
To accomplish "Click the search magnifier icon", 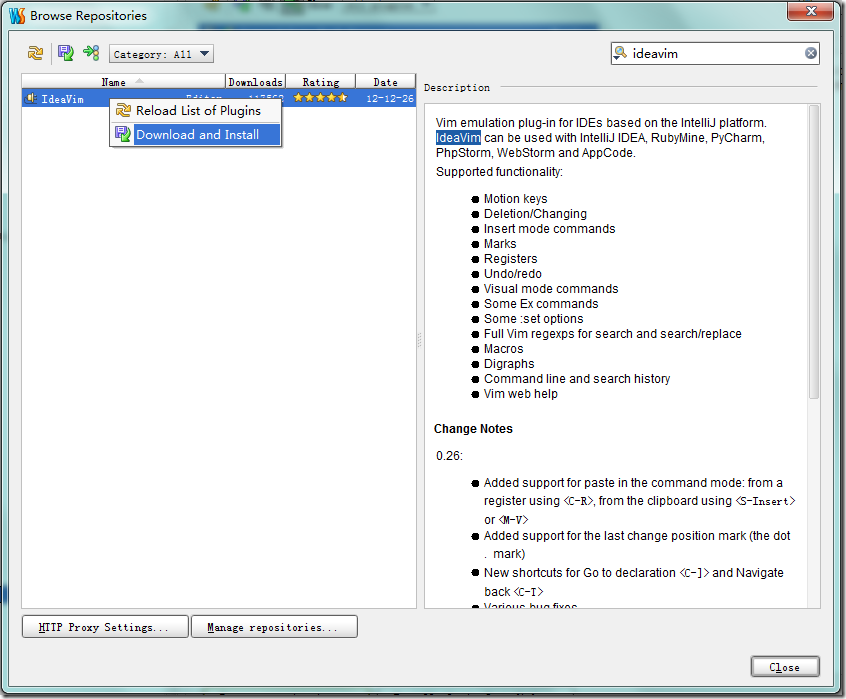I will [620, 53].
